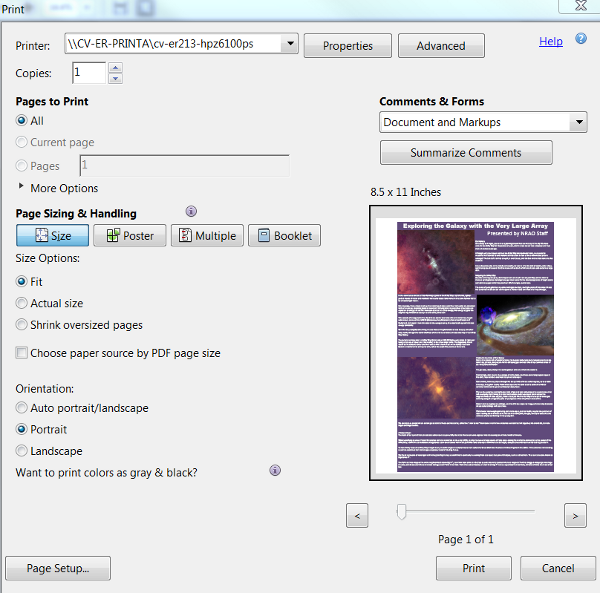Go to next preview page arrow

574,515
